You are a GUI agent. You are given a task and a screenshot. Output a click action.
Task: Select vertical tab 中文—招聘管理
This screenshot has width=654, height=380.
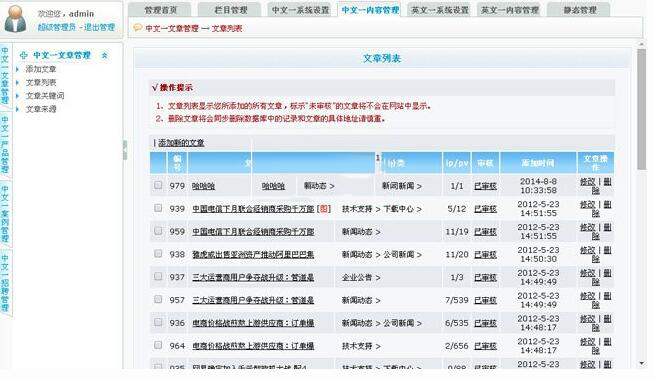click(5, 283)
